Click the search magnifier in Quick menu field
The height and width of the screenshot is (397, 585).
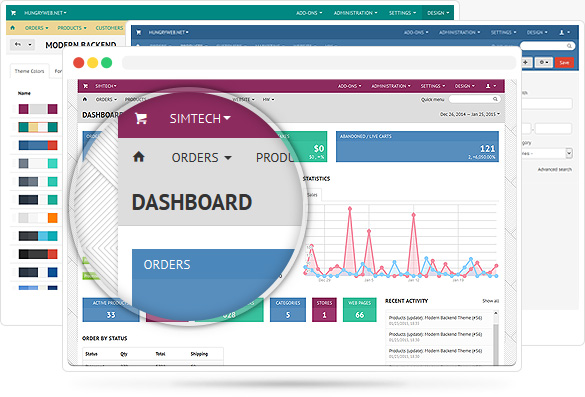(x=495, y=99)
